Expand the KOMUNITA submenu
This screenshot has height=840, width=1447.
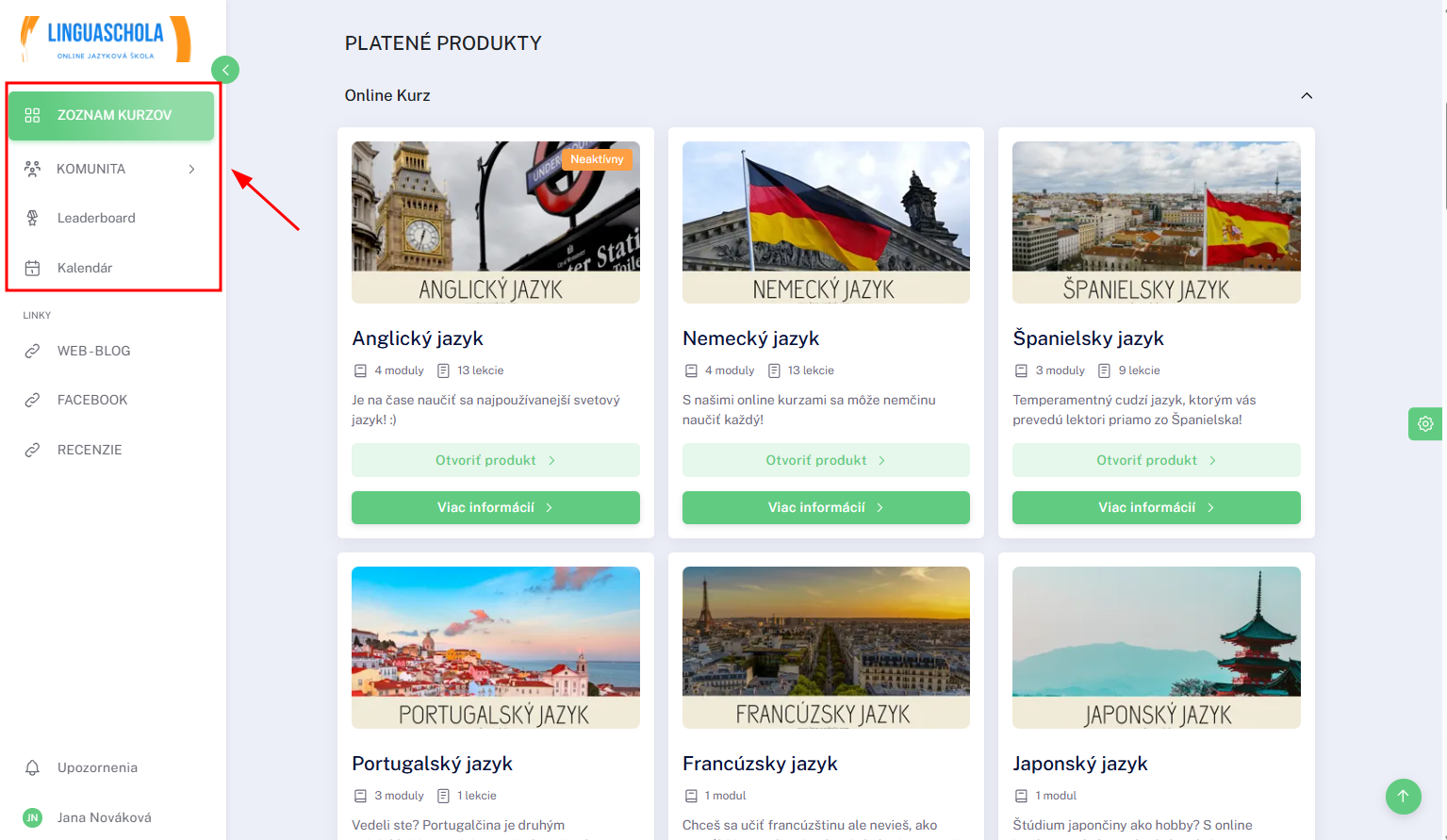click(x=111, y=169)
